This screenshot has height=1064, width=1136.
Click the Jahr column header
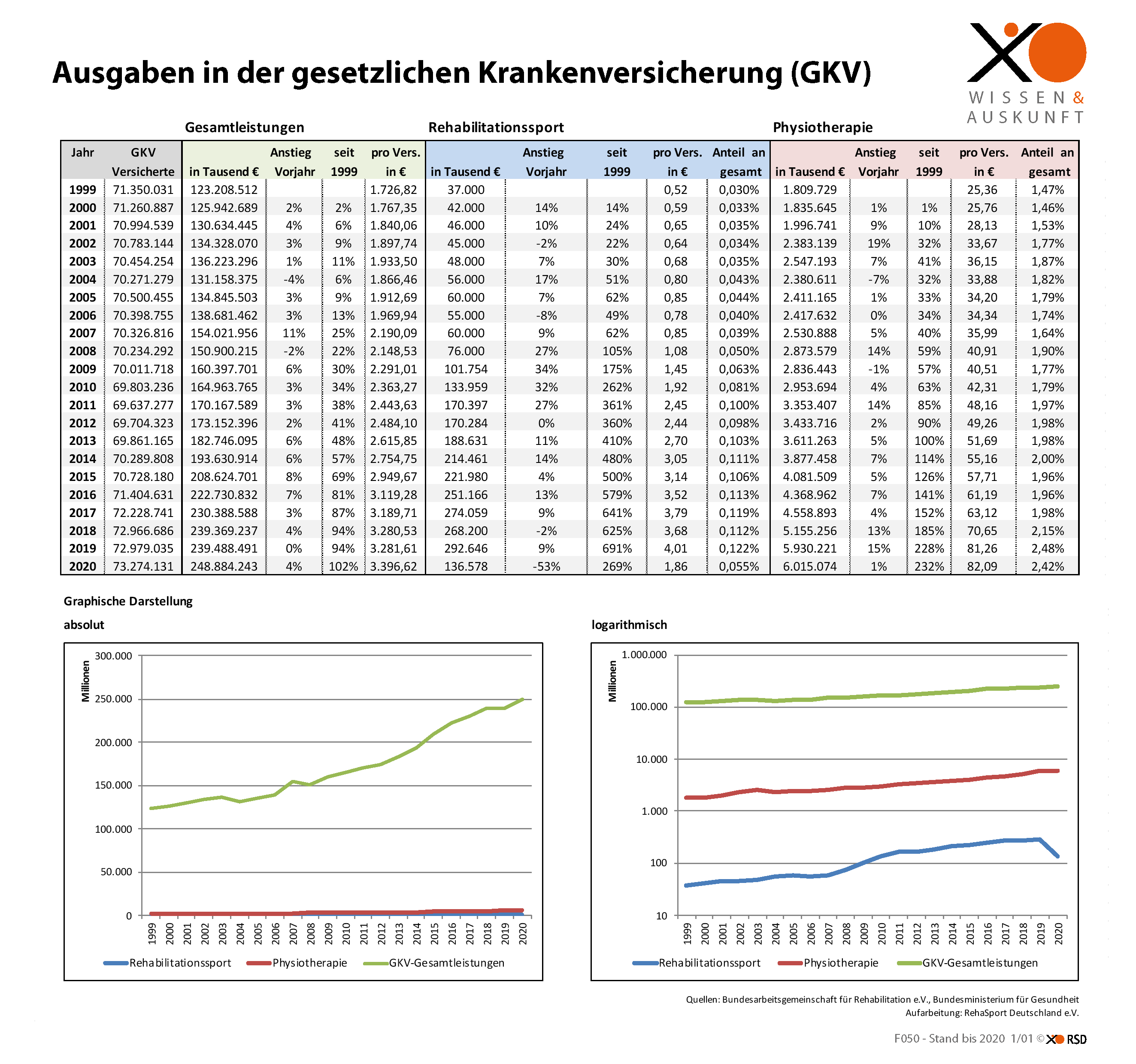[82, 152]
